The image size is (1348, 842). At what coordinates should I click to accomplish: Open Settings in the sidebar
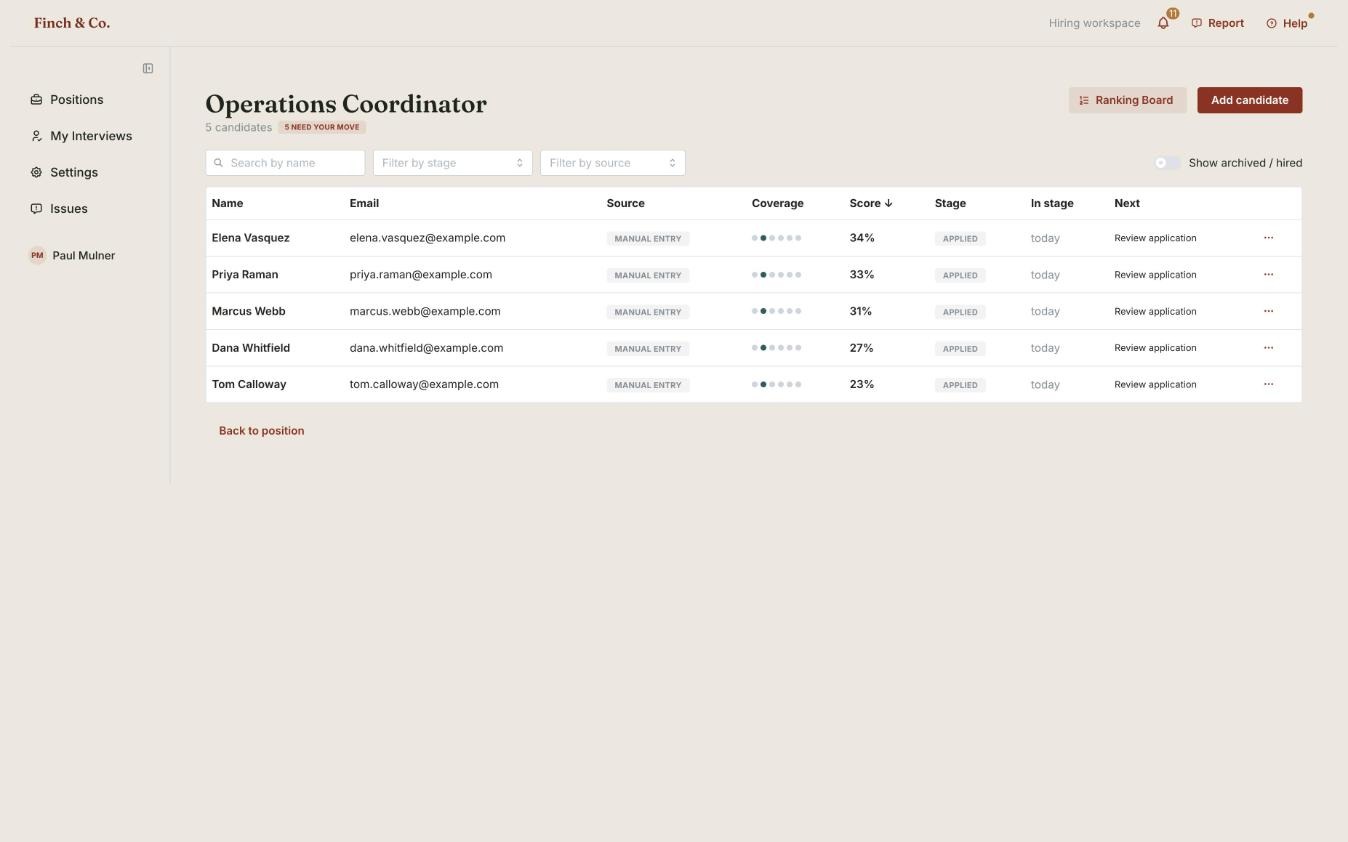(64, 172)
